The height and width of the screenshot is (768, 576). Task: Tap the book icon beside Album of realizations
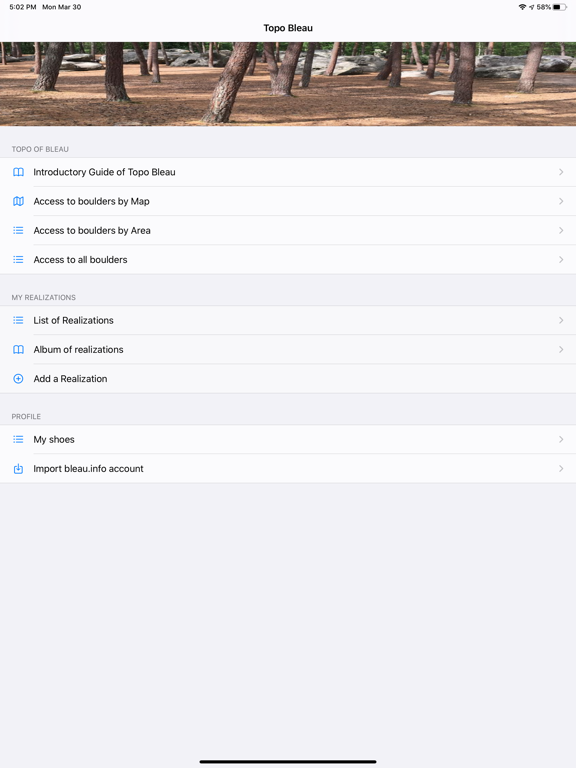[18, 350]
